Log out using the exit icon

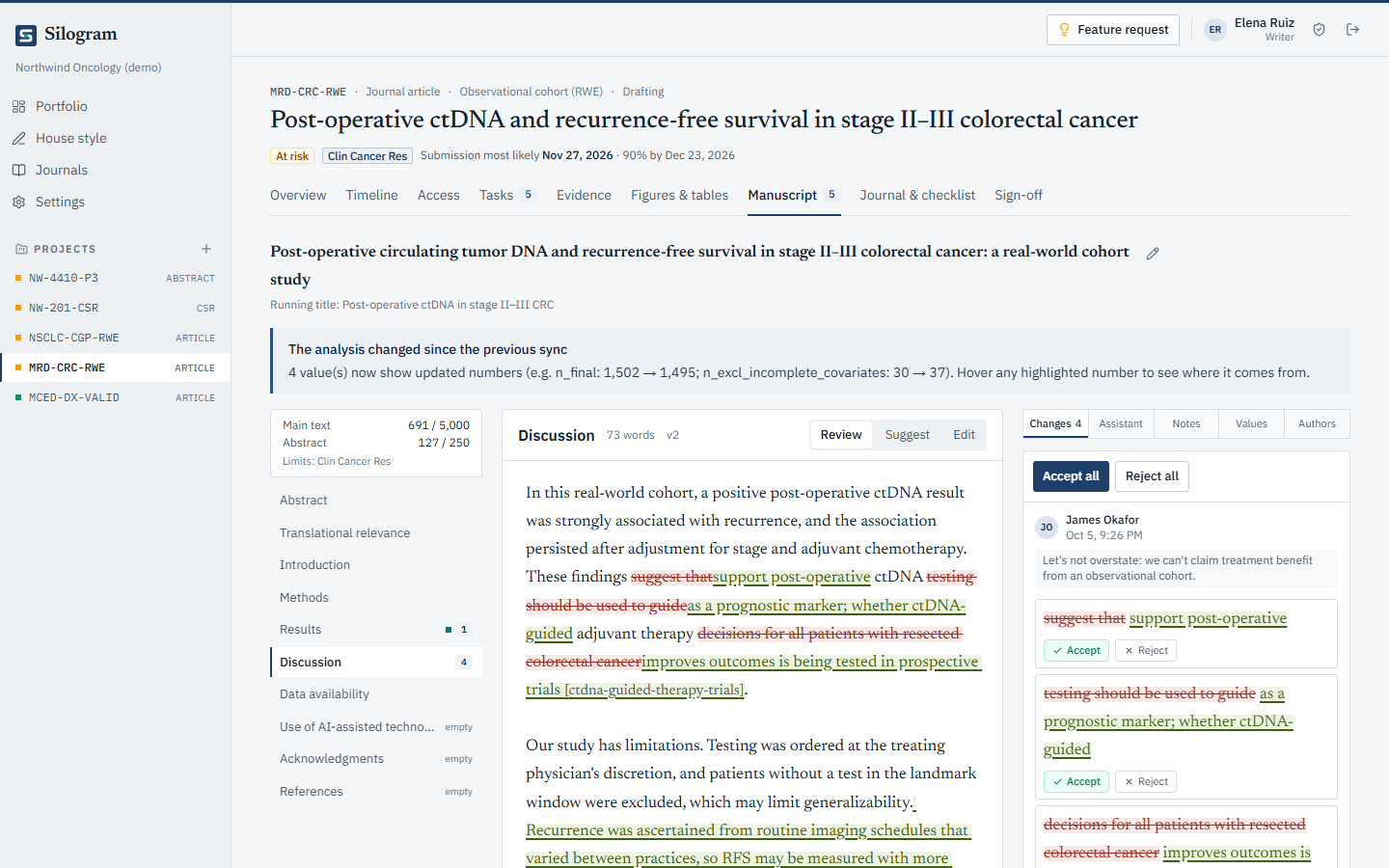(x=1353, y=30)
